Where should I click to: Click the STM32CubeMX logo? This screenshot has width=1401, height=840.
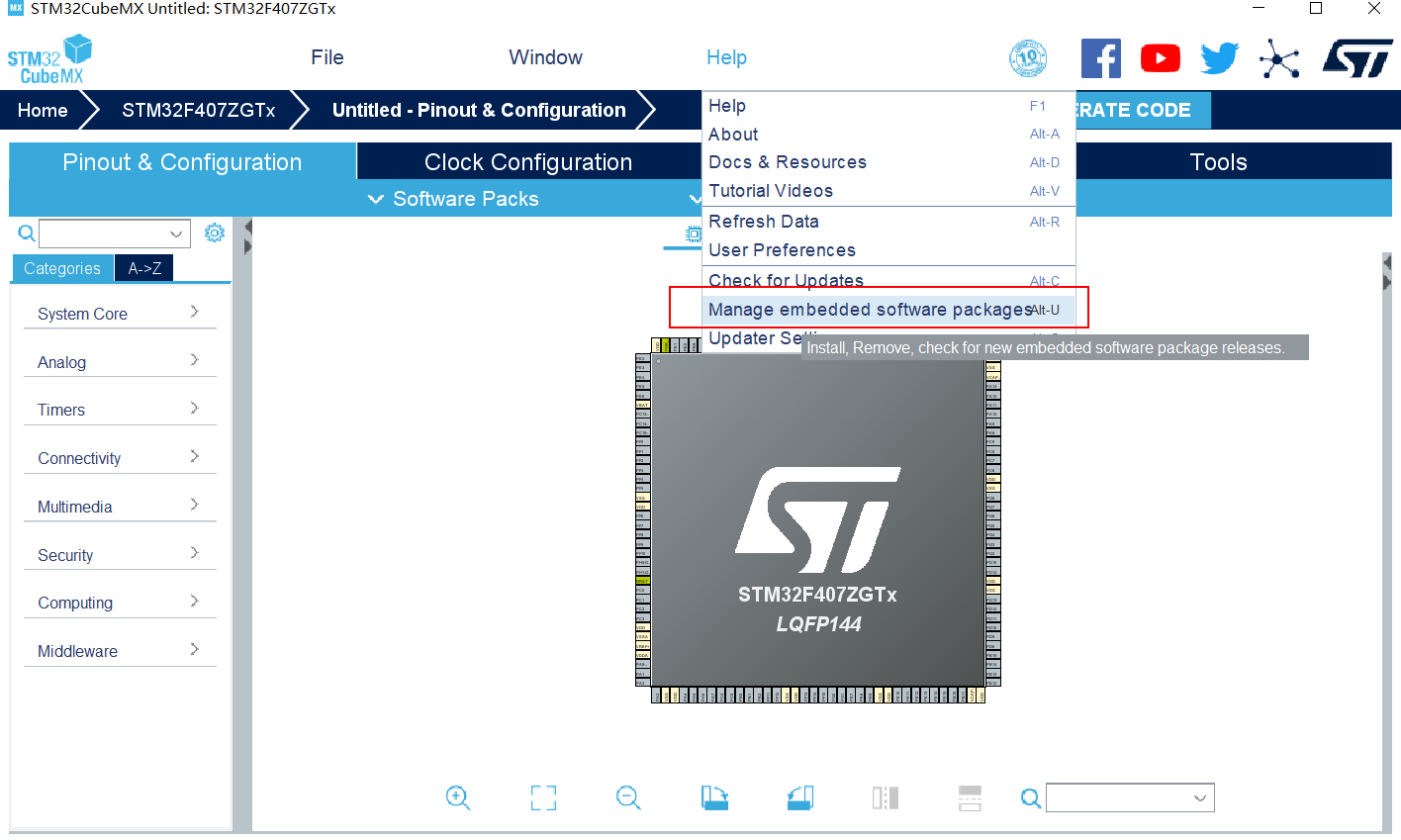[49, 59]
